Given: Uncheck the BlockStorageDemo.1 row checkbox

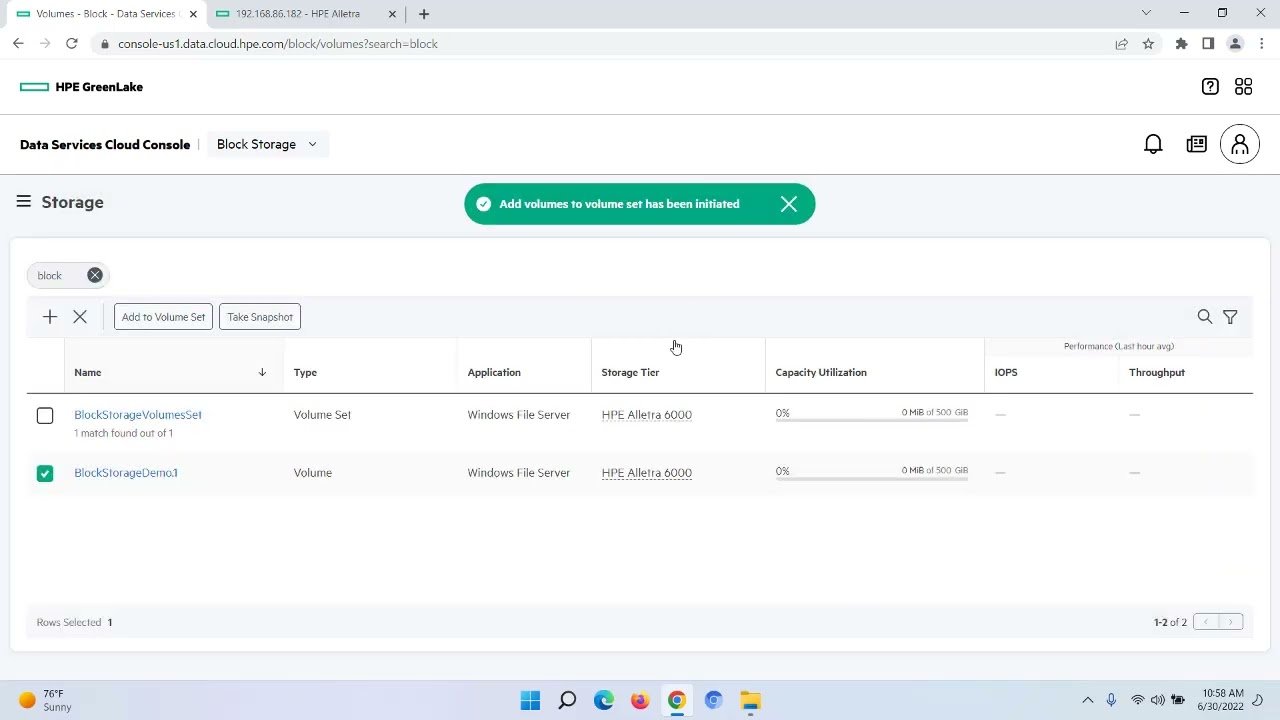Looking at the screenshot, I should pyautogui.click(x=45, y=473).
